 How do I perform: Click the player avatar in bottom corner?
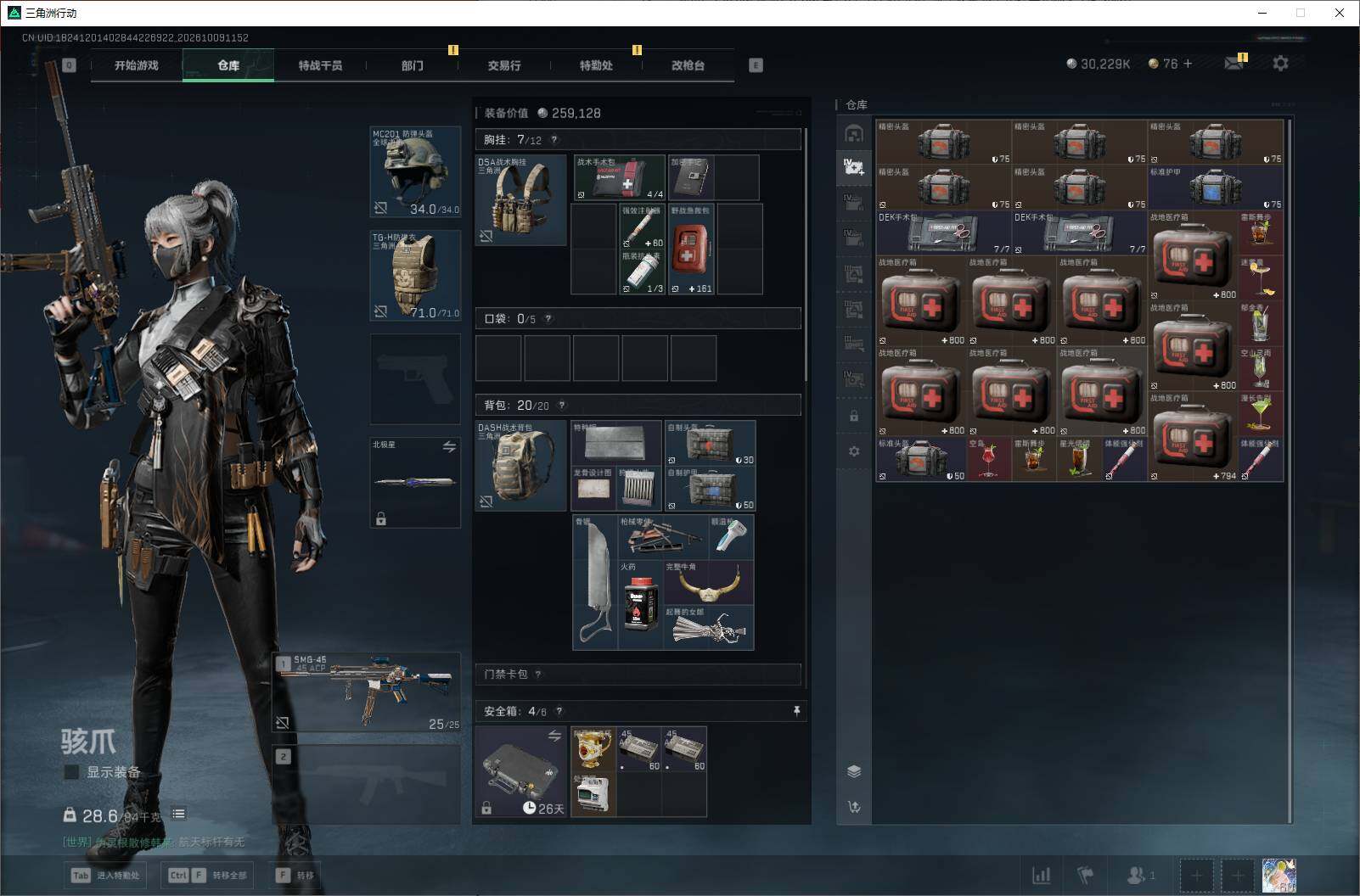[1279, 875]
